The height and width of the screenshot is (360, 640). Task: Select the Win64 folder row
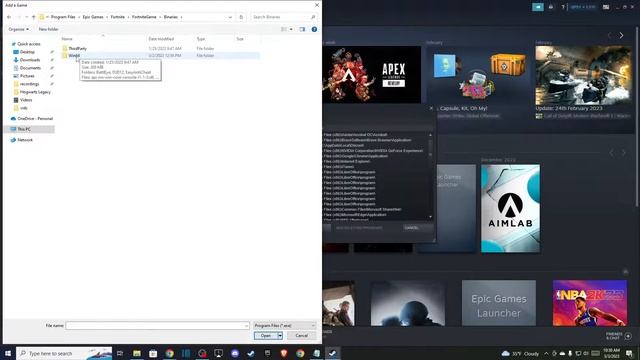coord(160,56)
